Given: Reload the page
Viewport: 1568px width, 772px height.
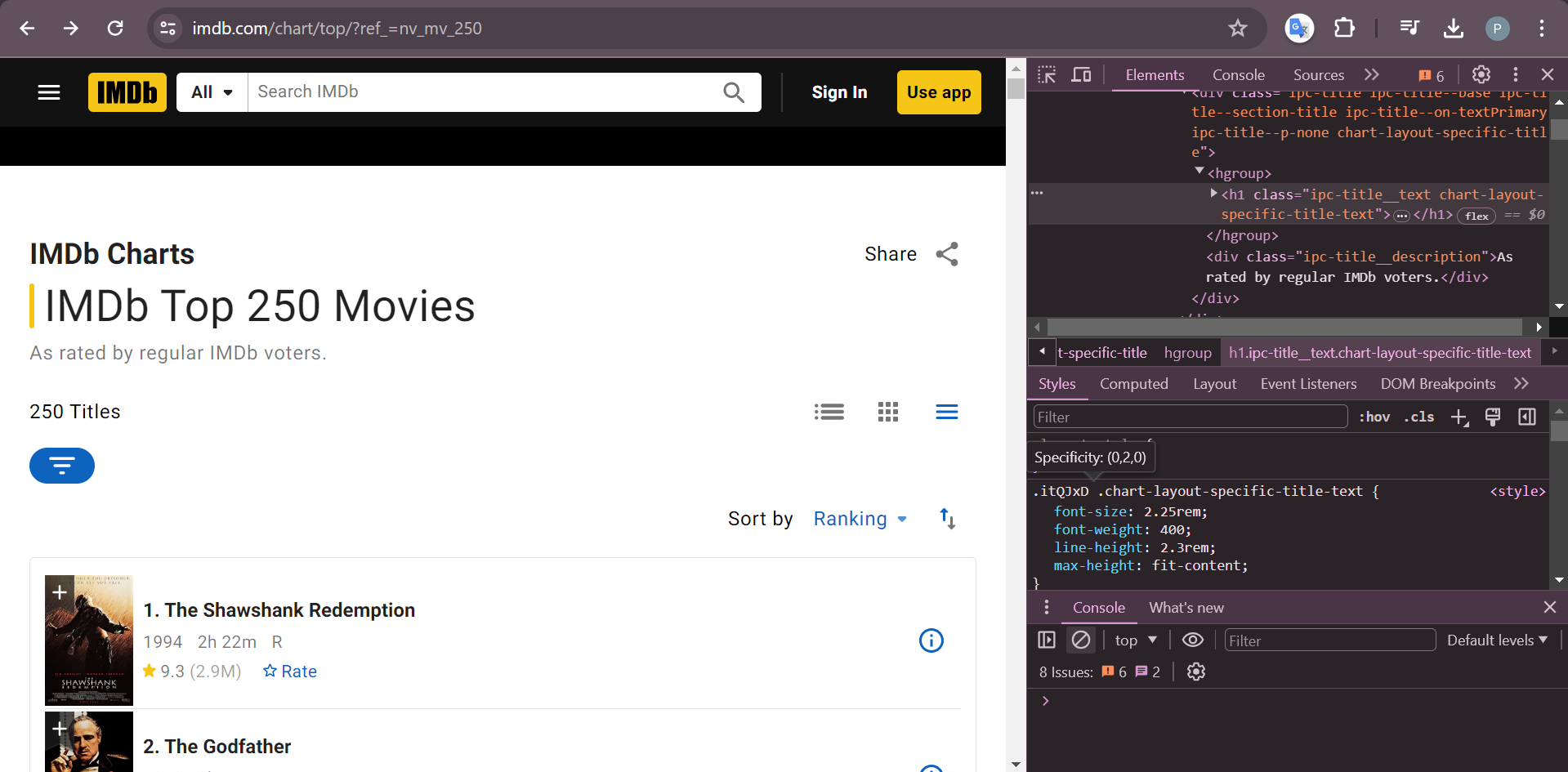Looking at the screenshot, I should click(115, 29).
